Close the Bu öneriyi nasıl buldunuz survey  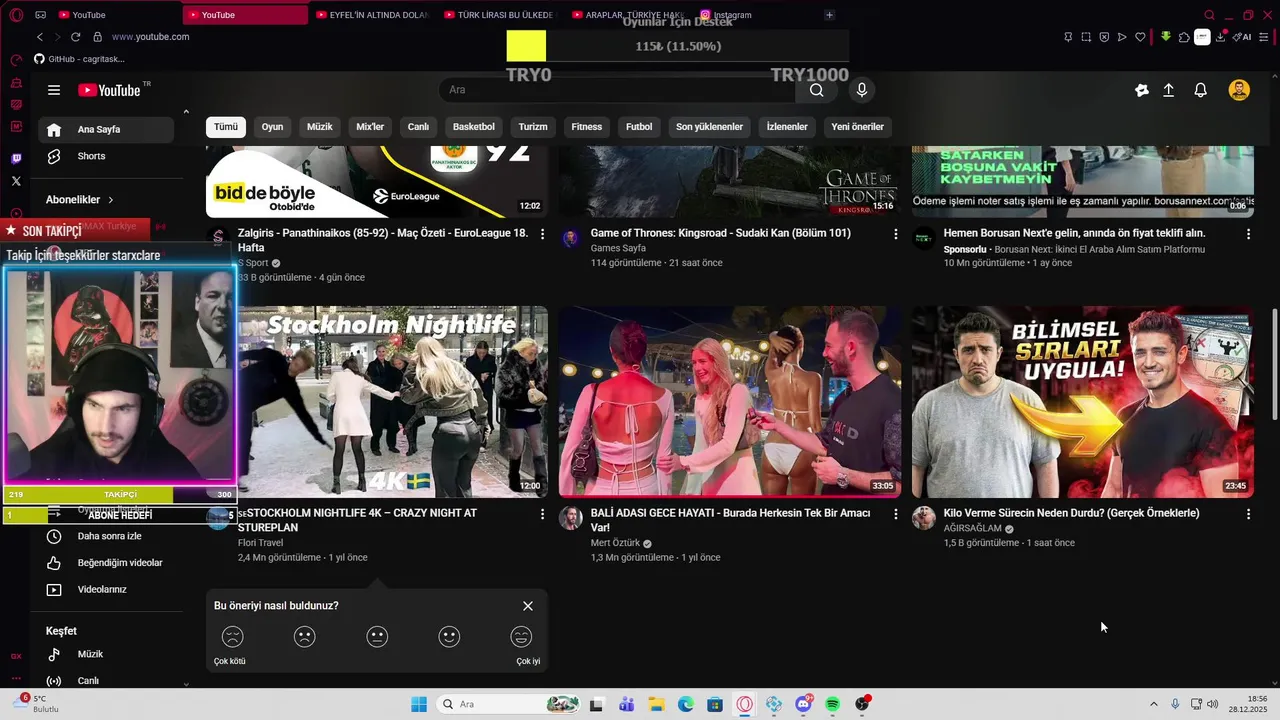click(528, 606)
